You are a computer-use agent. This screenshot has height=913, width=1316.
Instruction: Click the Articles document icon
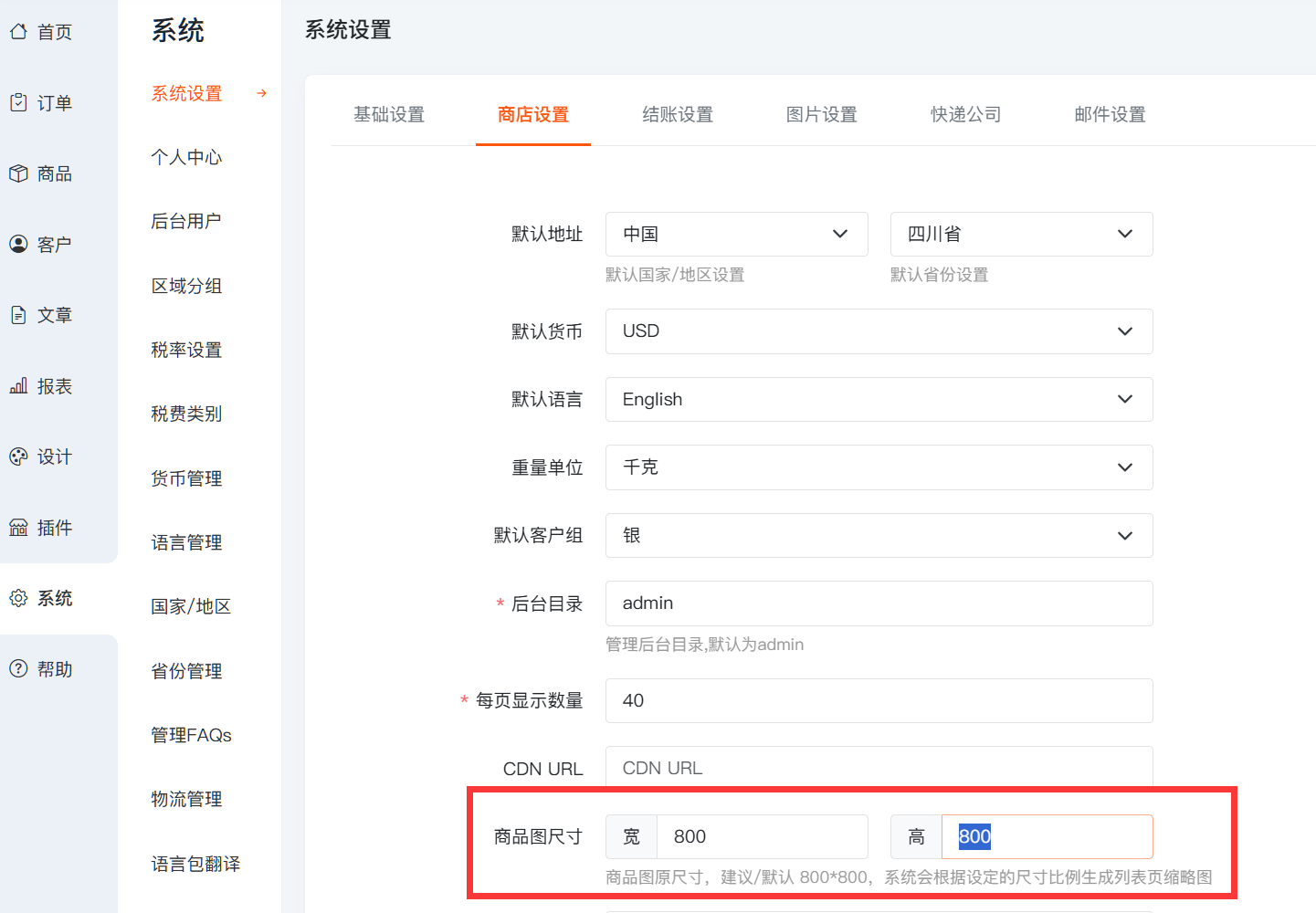coord(18,315)
